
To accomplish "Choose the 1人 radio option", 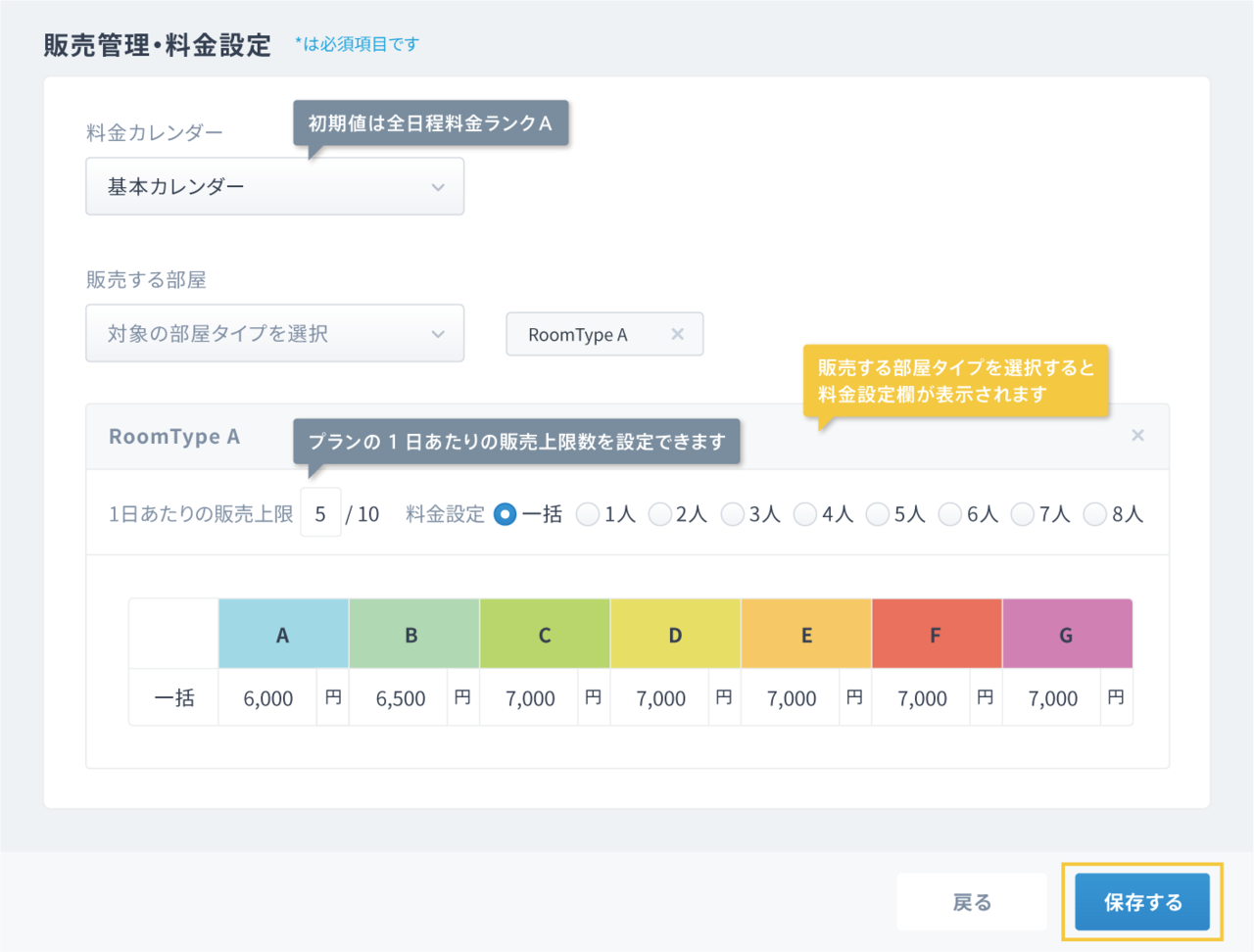I will (x=588, y=514).
